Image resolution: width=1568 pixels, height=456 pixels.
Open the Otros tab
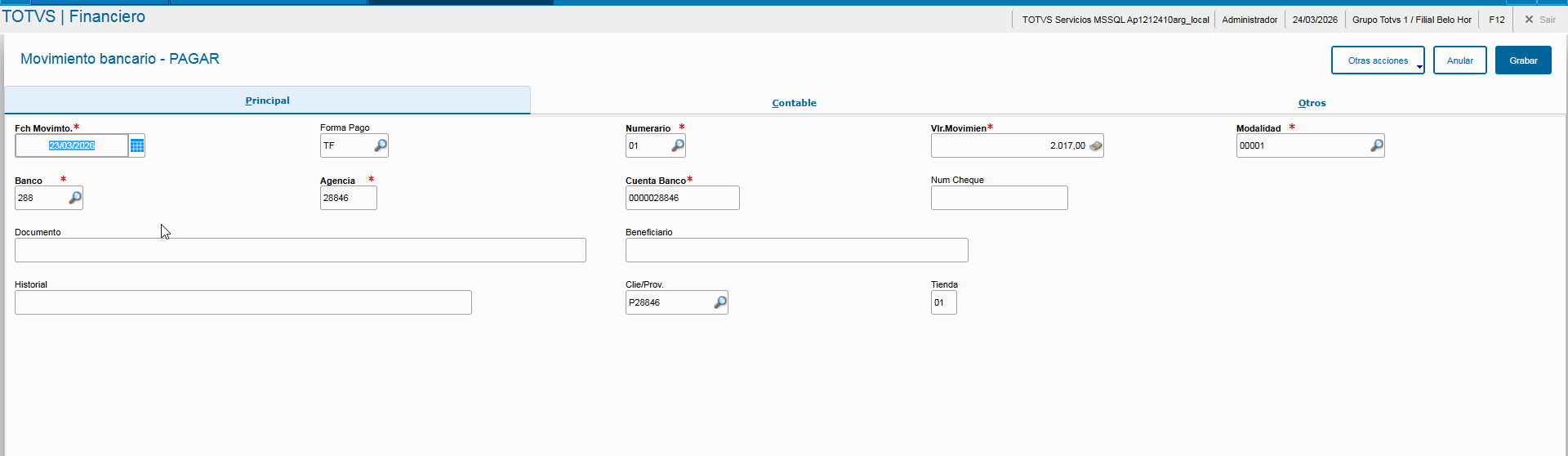1312,103
